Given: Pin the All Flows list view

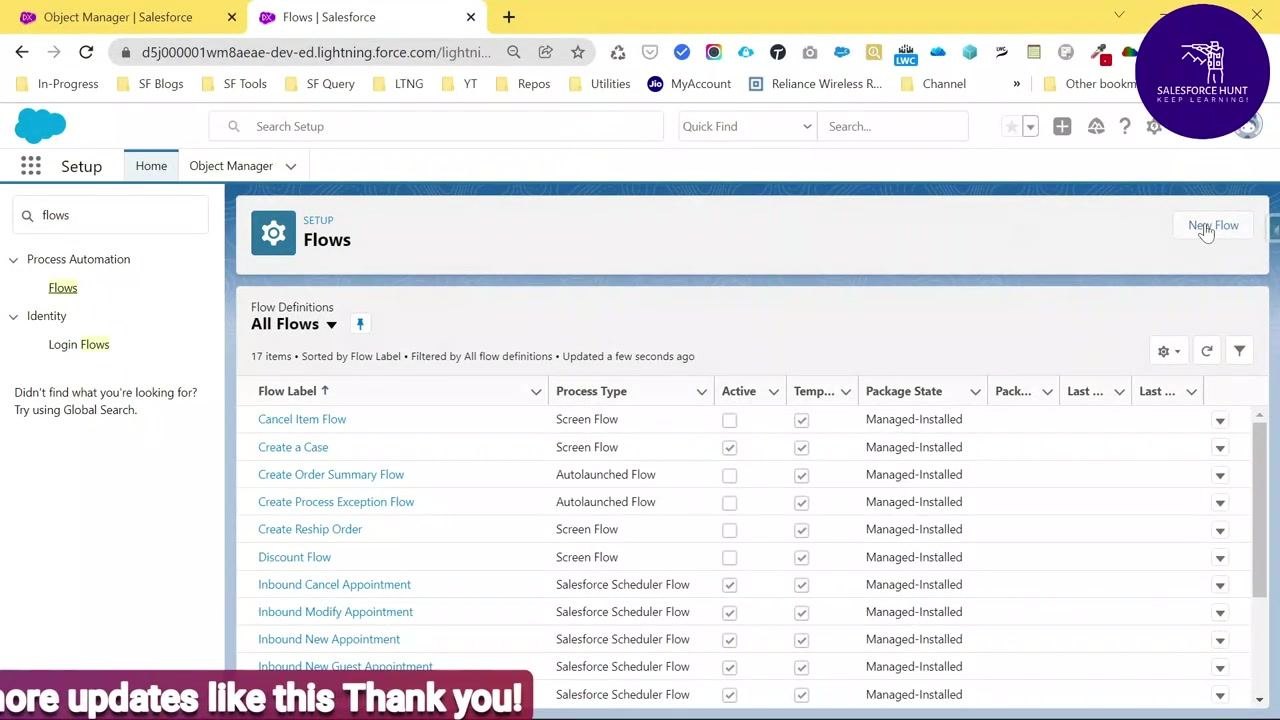Looking at the screenshot, I should pyautogui.click(x=360, y=324).
